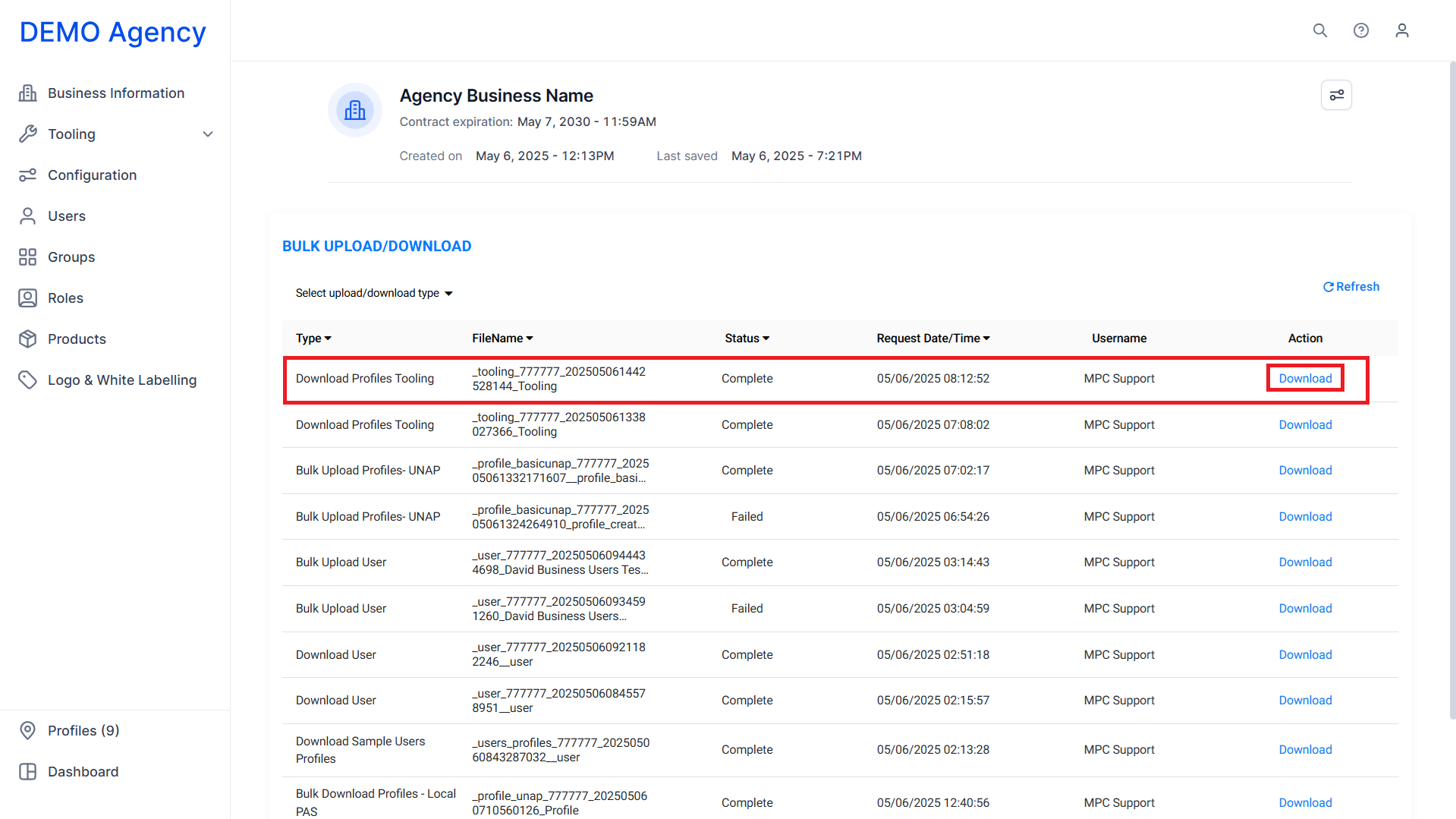
Task: Download the 02:15:57 Download User file
Action: tap(1305, 701)
